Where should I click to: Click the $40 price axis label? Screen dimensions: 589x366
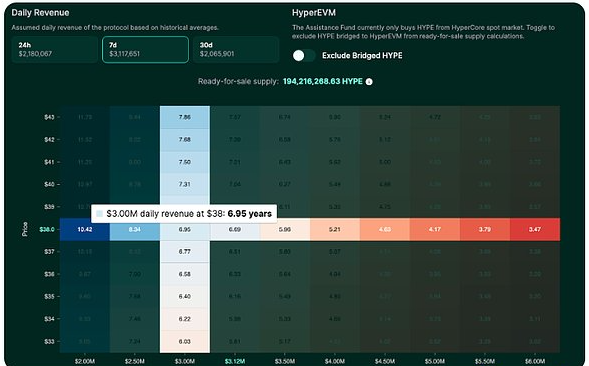point(49,185)
